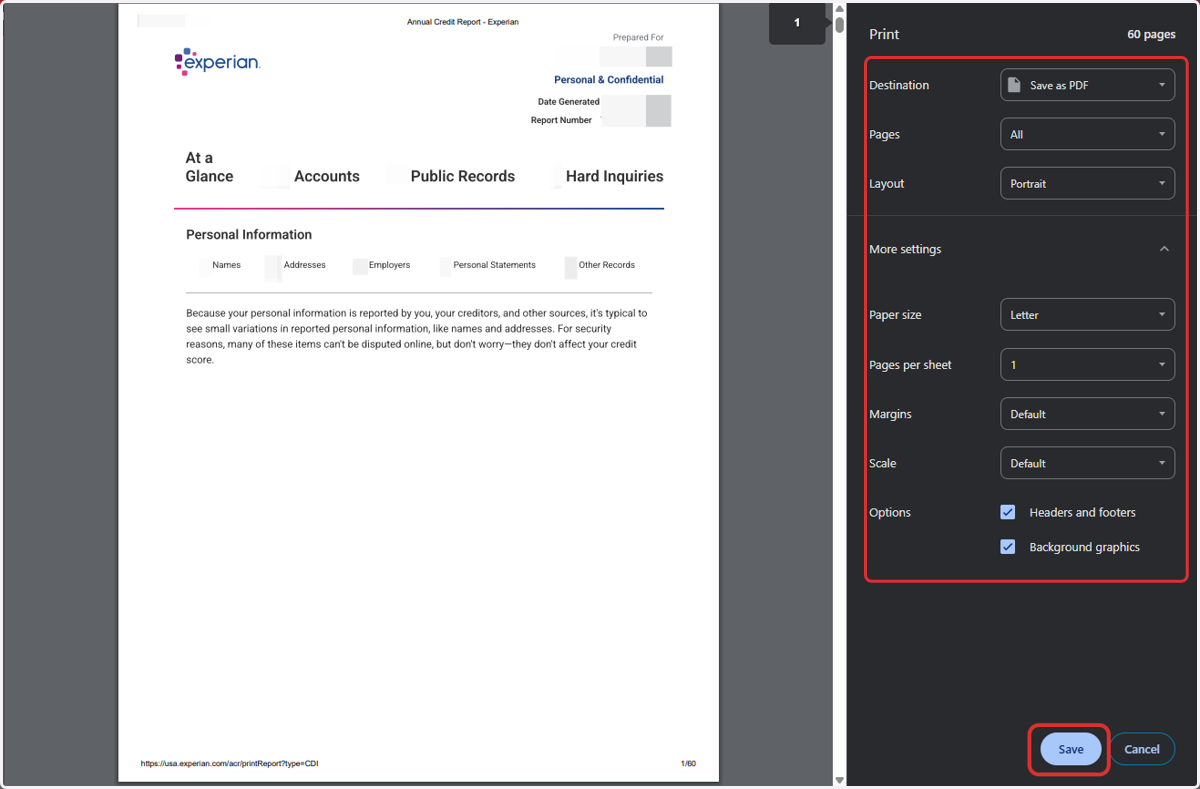Click the 'Report Number' label
The height and width of the screenshot is (789, 1200).
click(561, 120)
